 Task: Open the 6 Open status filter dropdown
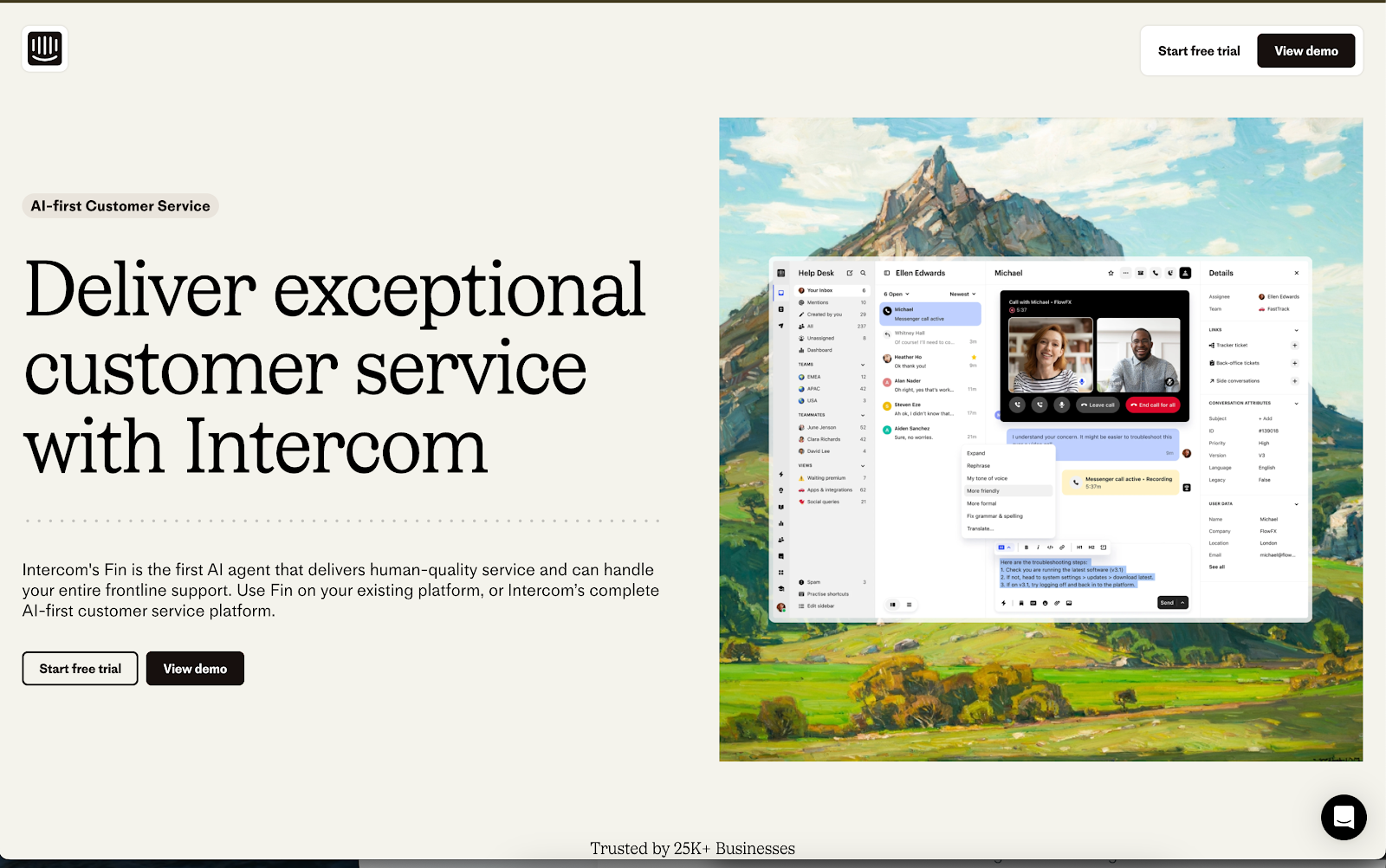point(897,295)
